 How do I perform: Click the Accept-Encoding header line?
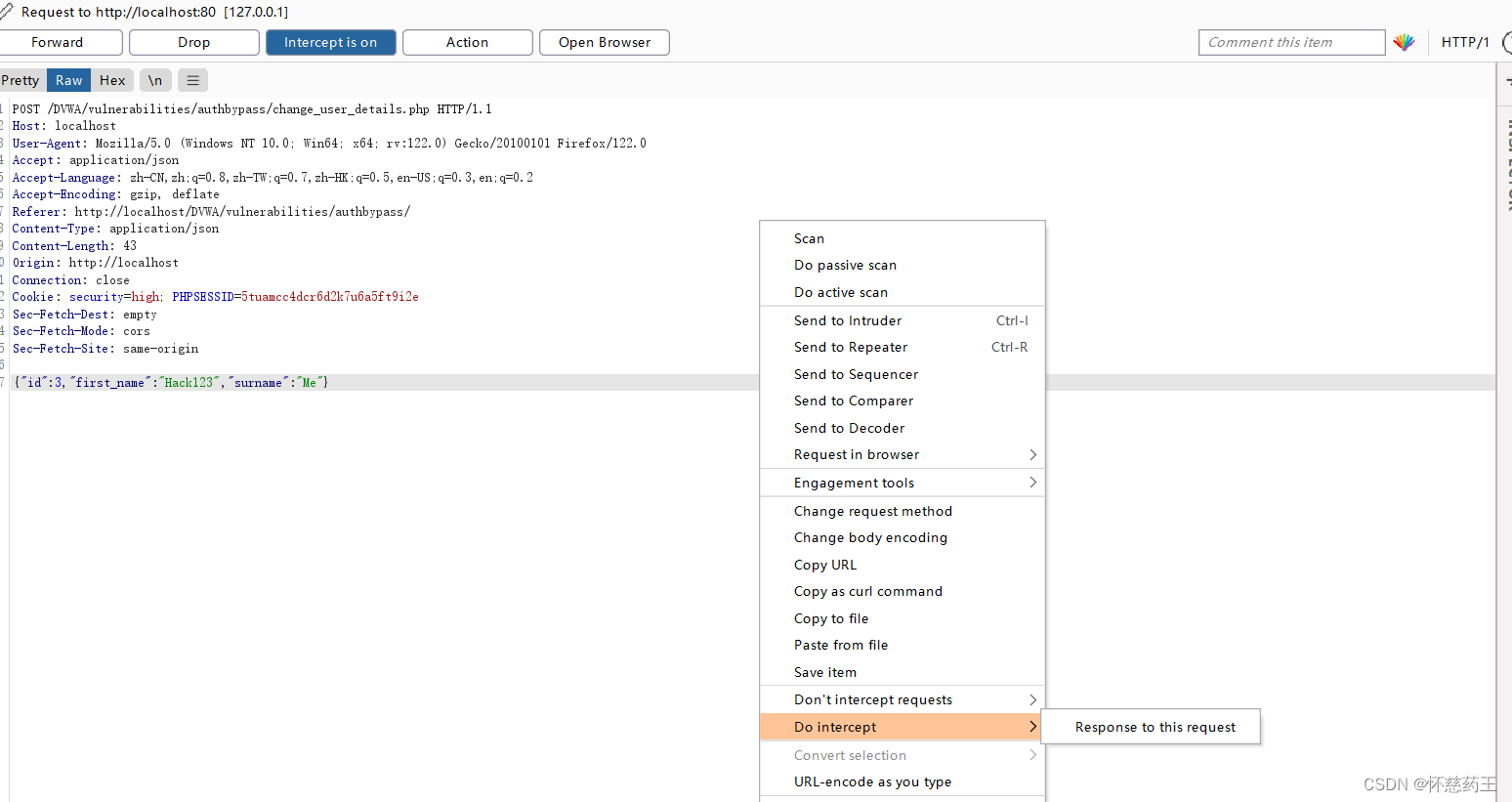point(115,194)
